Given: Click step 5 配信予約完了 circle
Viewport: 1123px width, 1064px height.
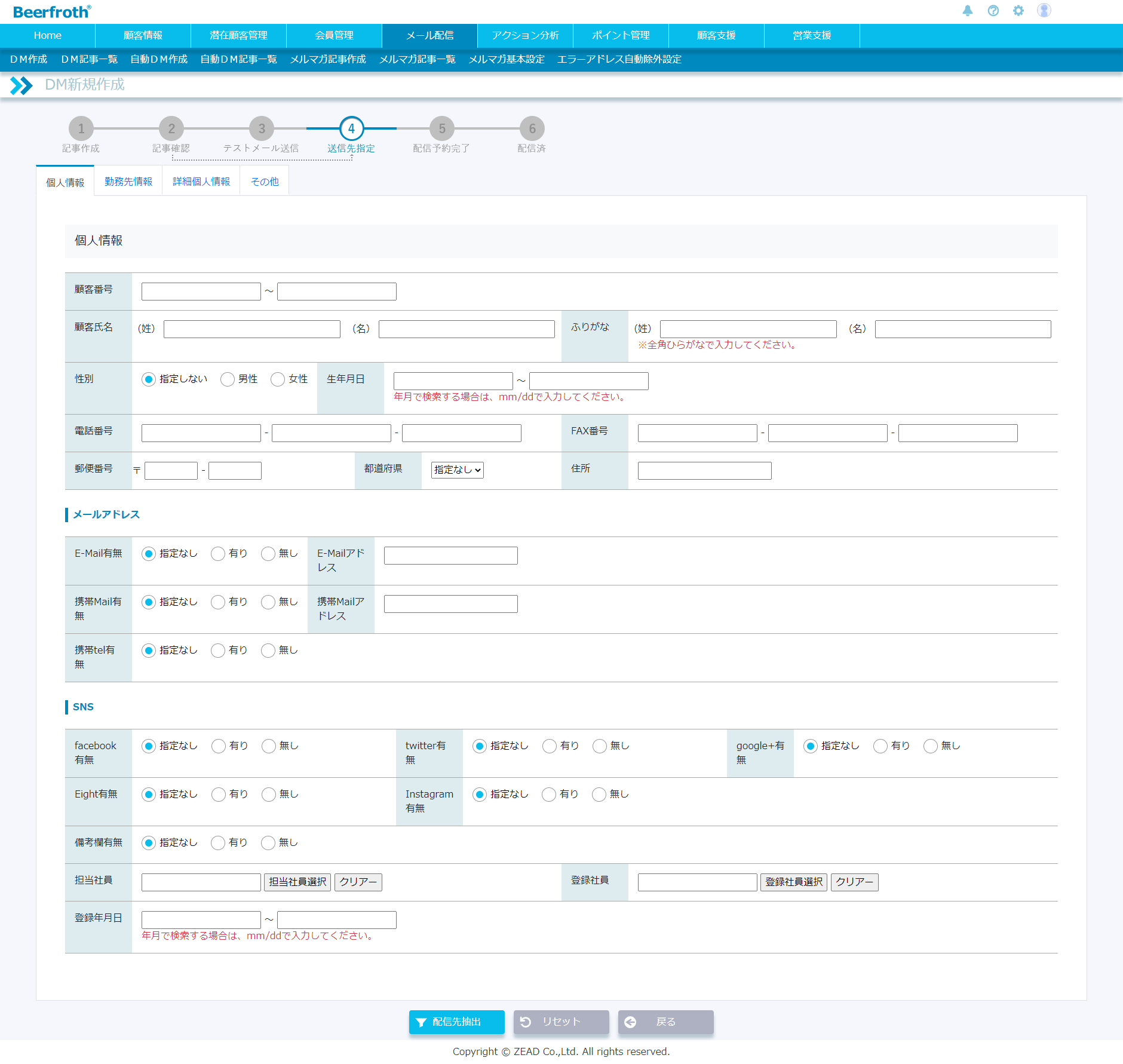Looking at the screenshot, I should point(441,128).
